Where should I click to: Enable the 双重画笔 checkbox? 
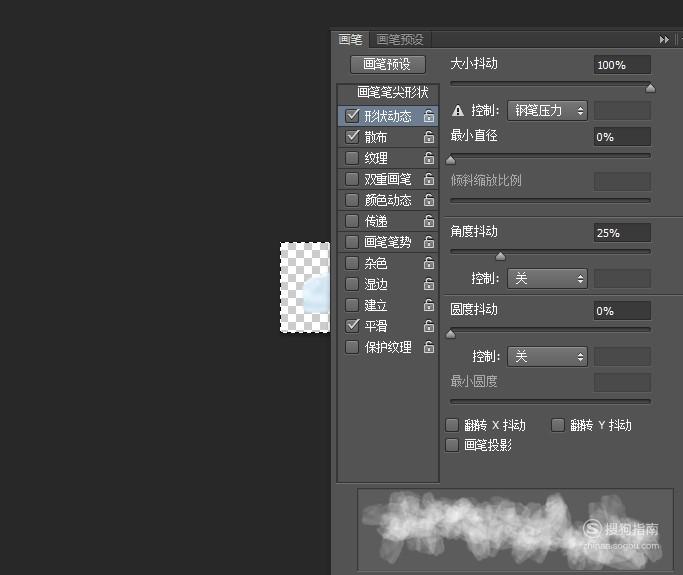coord(352,179)
